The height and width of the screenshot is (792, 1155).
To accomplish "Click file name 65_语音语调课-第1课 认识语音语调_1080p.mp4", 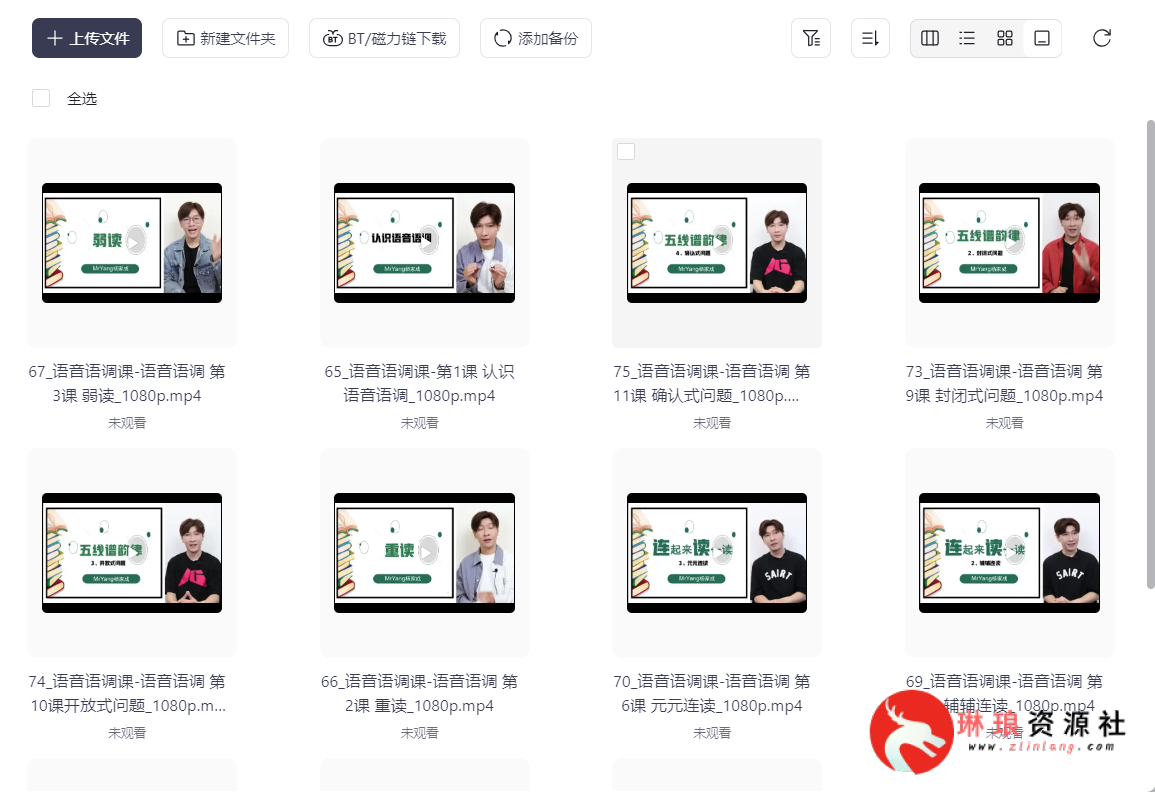I will tap(419, 384).
